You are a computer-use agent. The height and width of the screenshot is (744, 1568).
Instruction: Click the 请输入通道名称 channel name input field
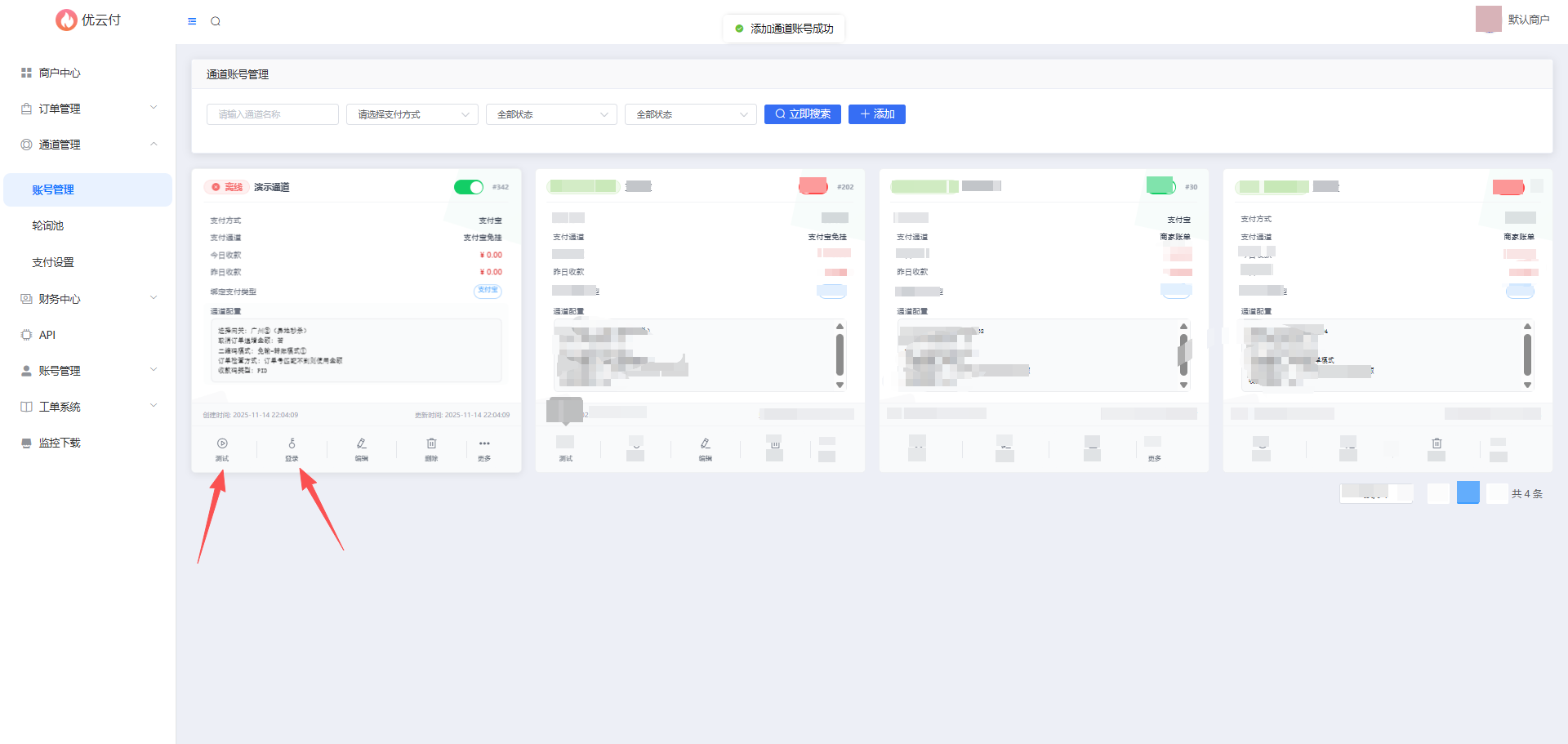[272, 114]
